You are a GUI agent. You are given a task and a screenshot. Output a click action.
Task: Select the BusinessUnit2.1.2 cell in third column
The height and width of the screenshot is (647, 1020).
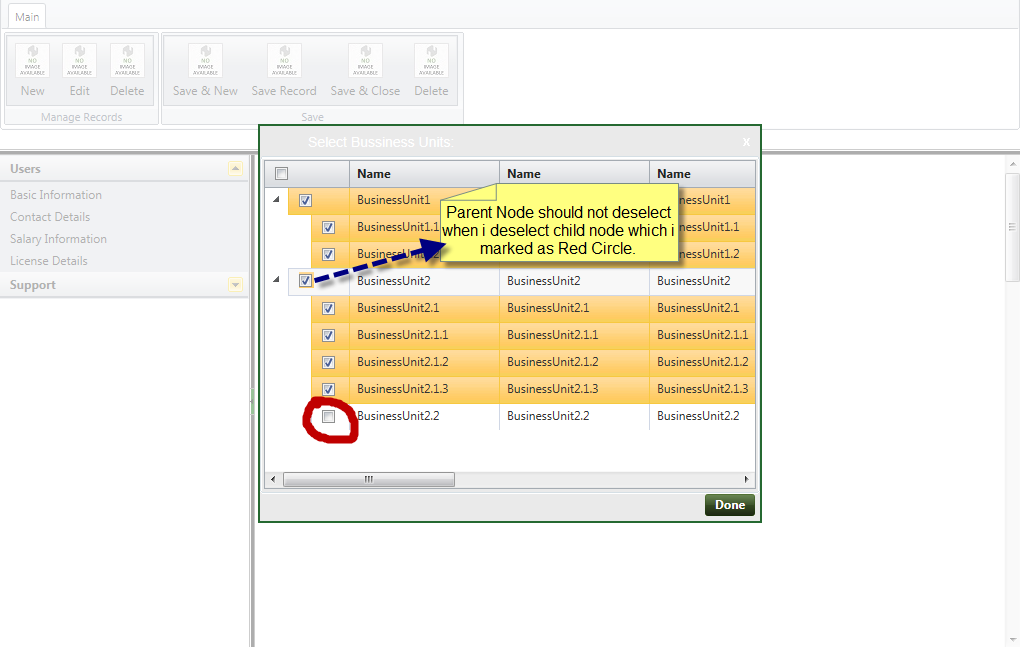(x=703, y=362)
